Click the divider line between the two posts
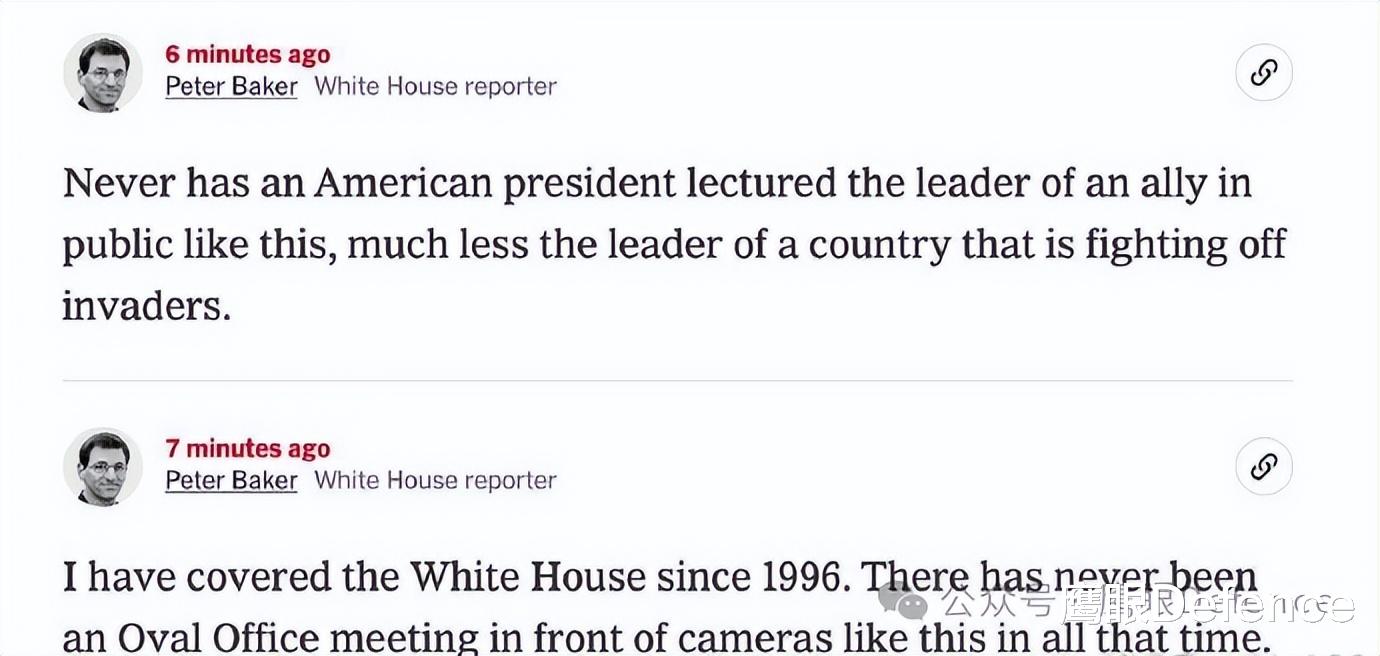The width and height of the screenshot is (1380, 656). click(677, 381)
